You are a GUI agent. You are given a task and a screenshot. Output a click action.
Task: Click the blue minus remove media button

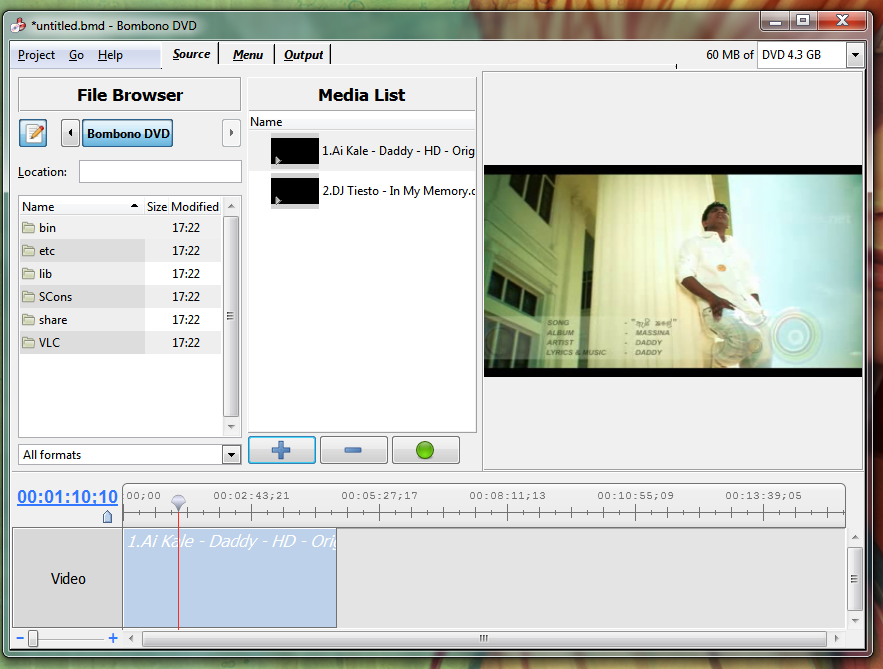coord(354,450)
